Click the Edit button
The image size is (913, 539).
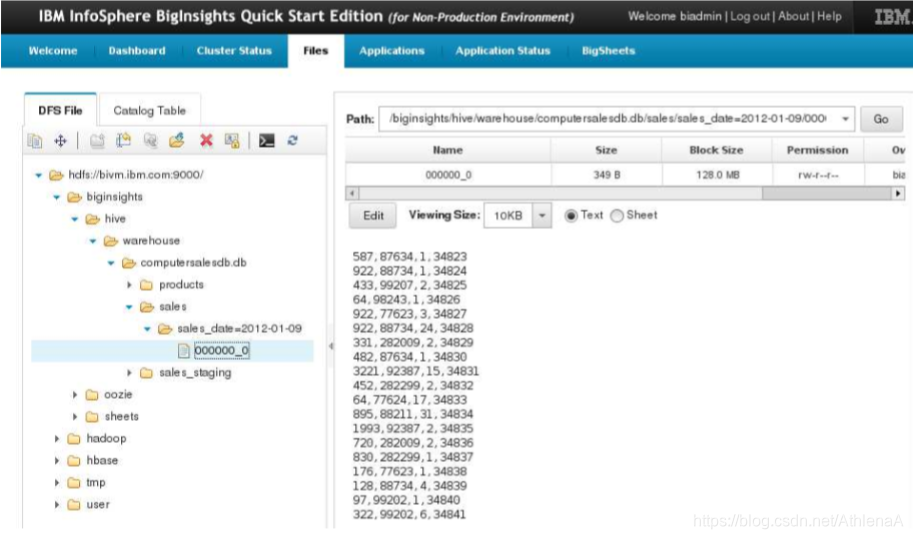click(x=373, y=216)
